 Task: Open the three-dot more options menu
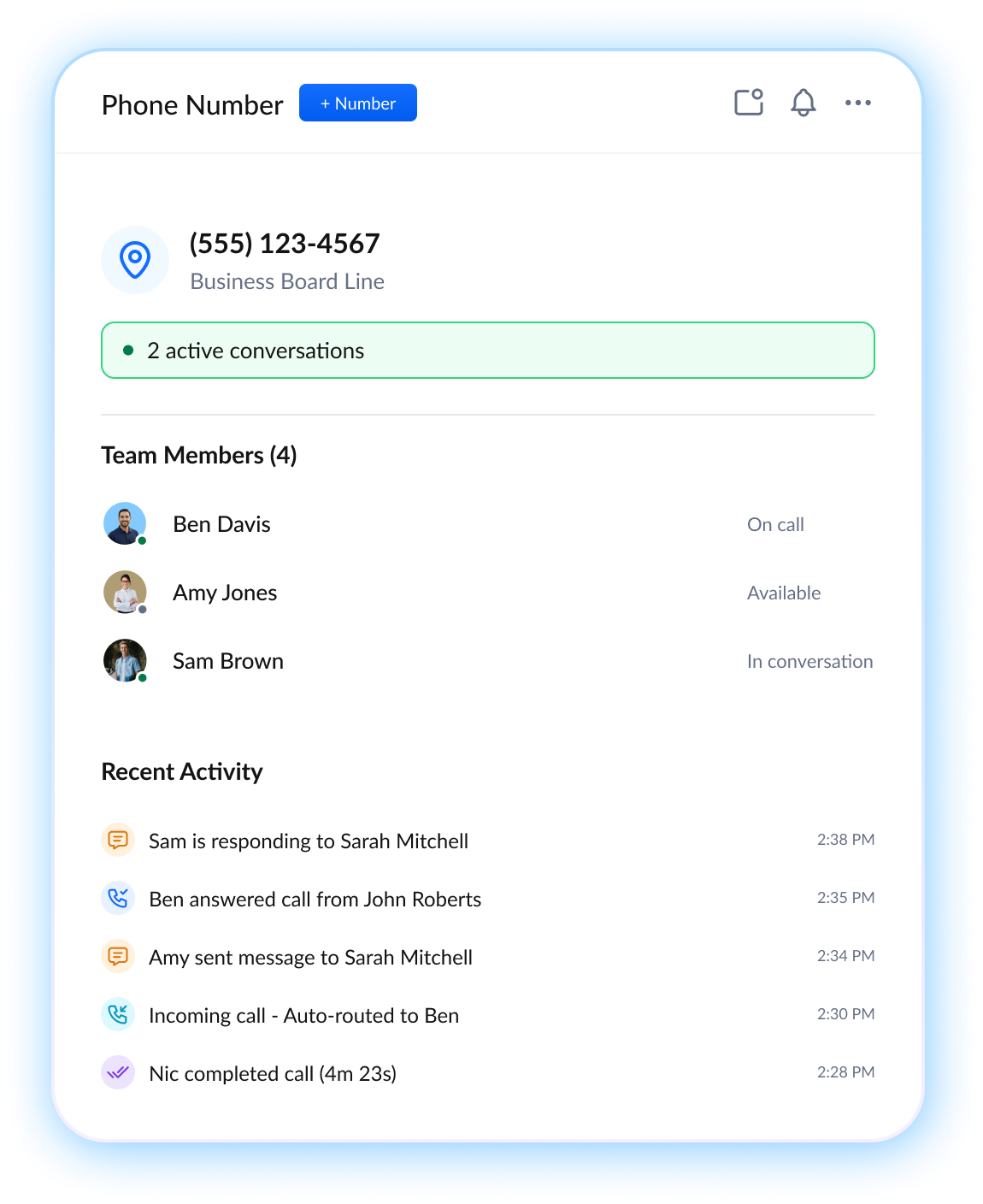tap(857, 103)
